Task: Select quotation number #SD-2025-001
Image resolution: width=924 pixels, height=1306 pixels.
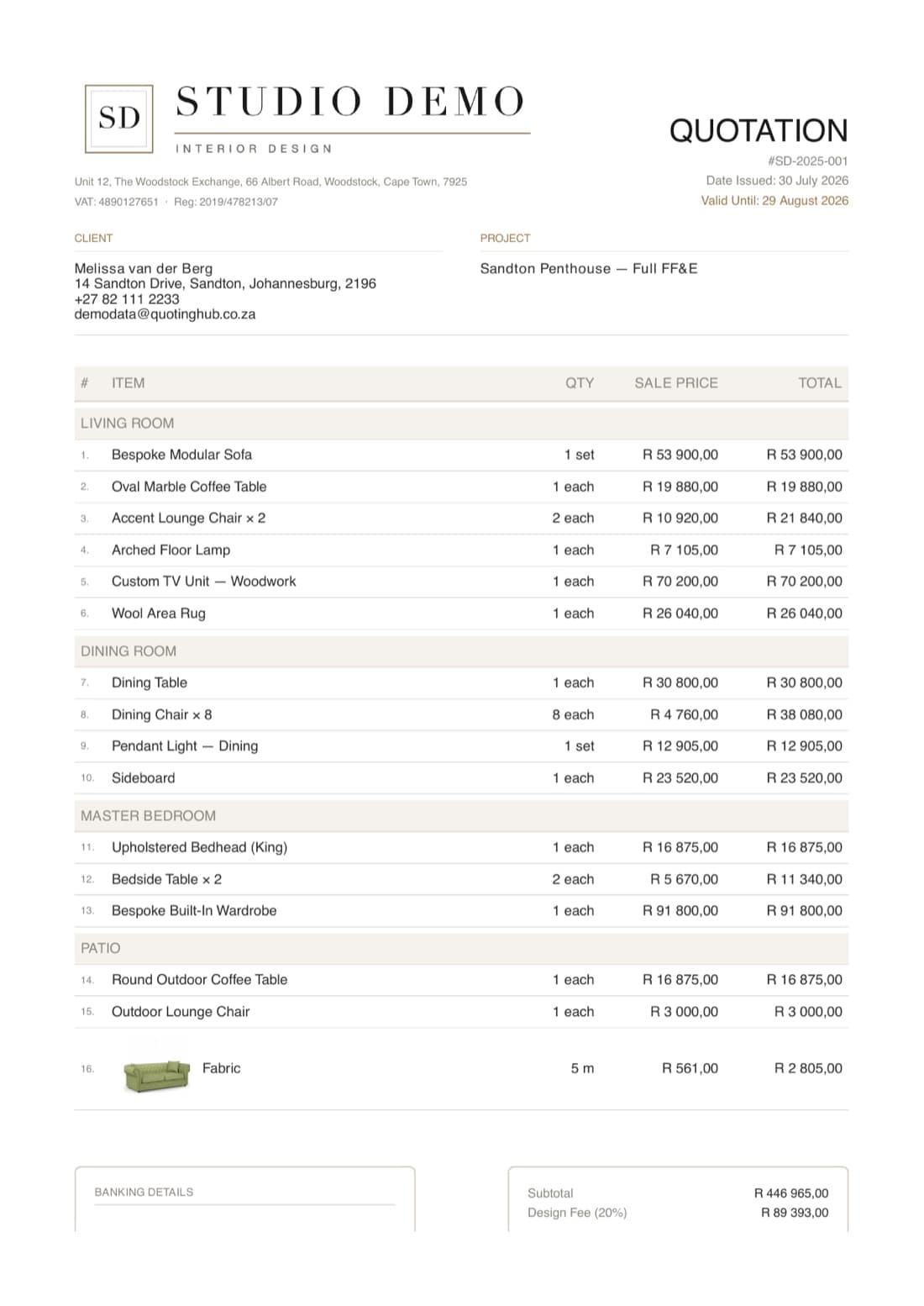Action: (x=807, y=161)
